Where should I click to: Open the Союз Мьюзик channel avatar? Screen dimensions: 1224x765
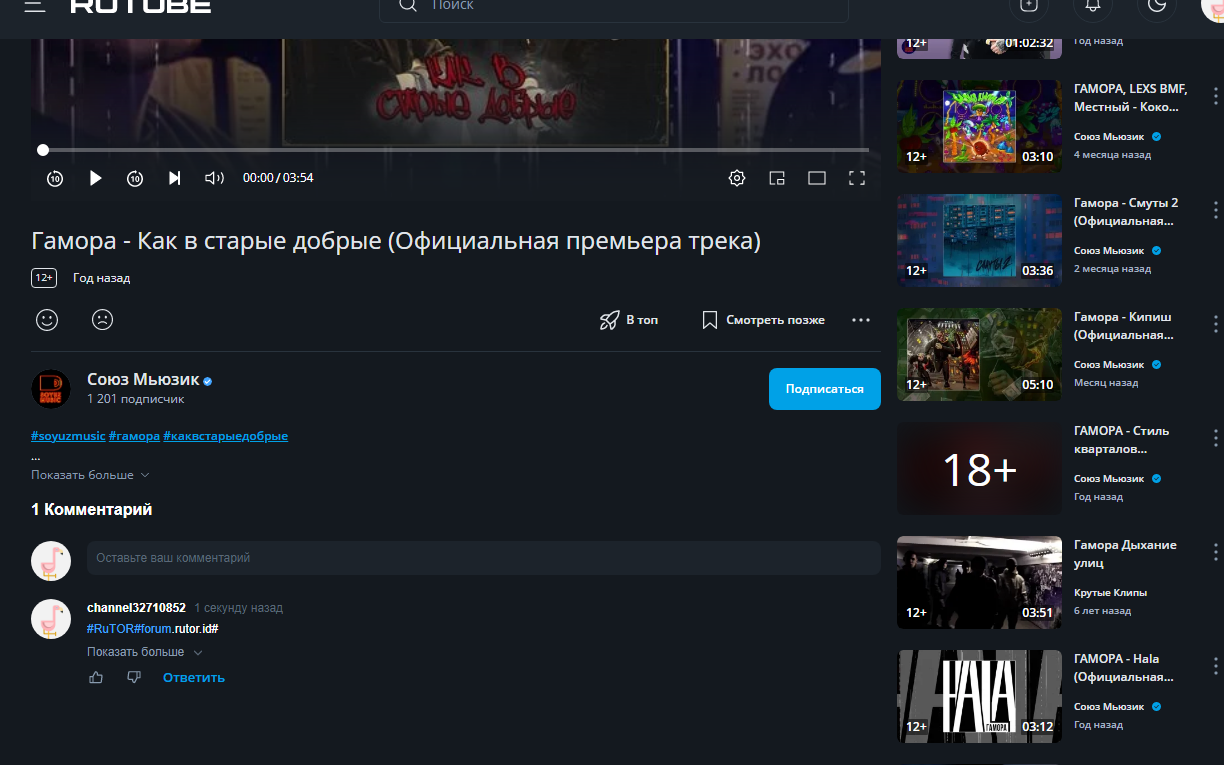point(51,389)
